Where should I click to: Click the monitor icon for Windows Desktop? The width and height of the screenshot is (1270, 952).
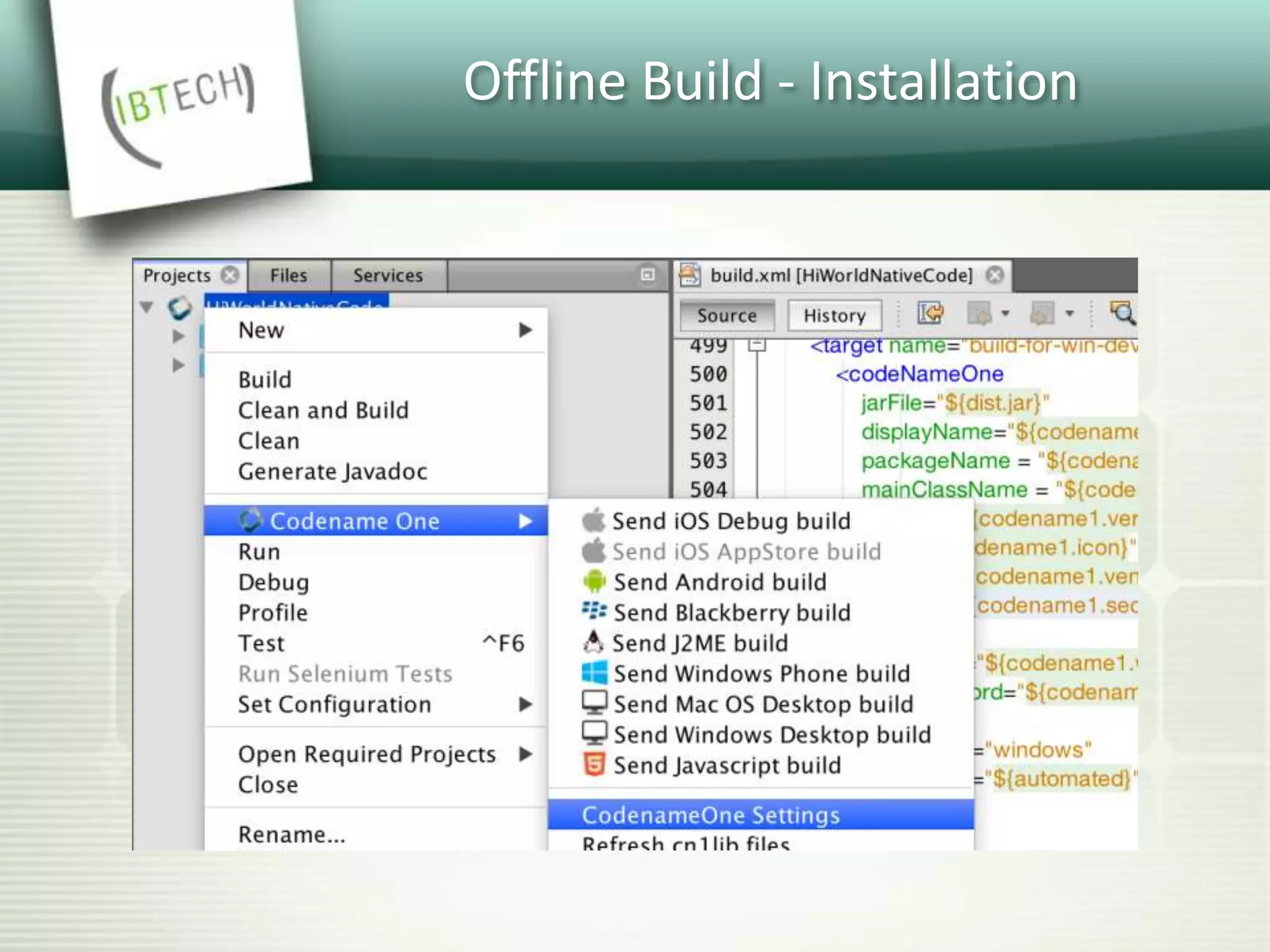point(594,733)
